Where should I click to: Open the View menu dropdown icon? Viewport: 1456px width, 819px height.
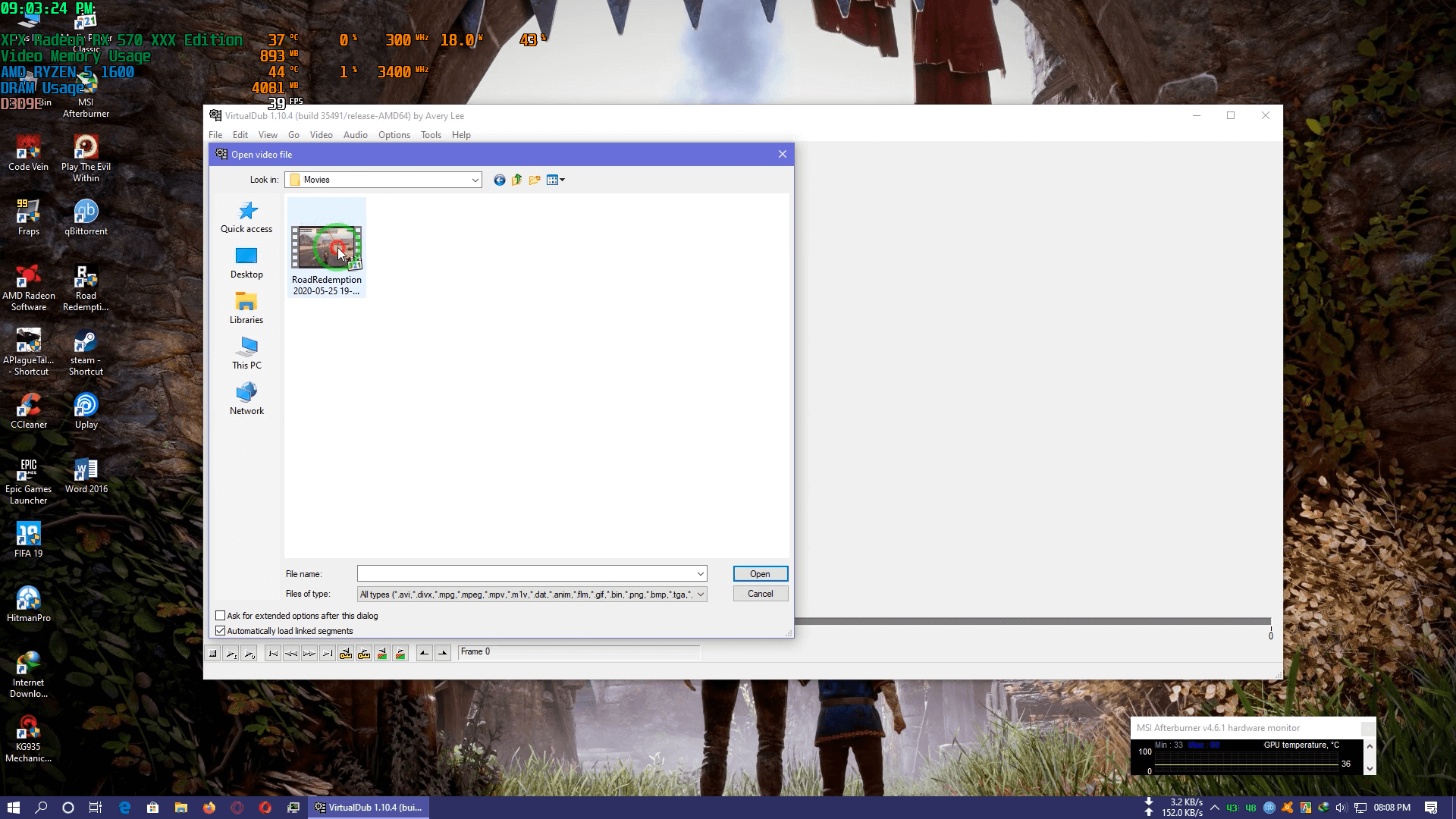point(556,180)
